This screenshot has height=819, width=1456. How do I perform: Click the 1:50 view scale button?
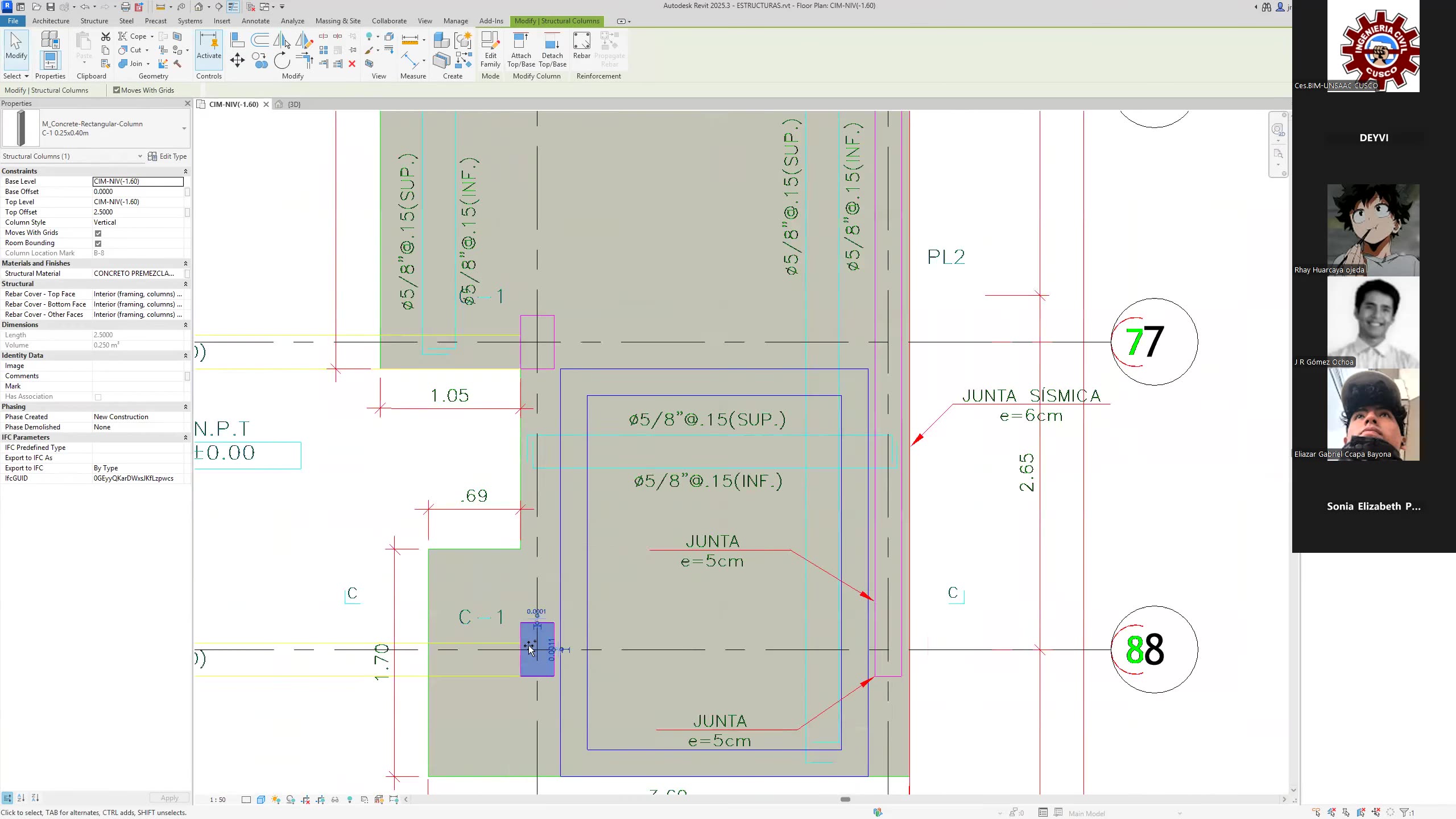click(217, 800)
